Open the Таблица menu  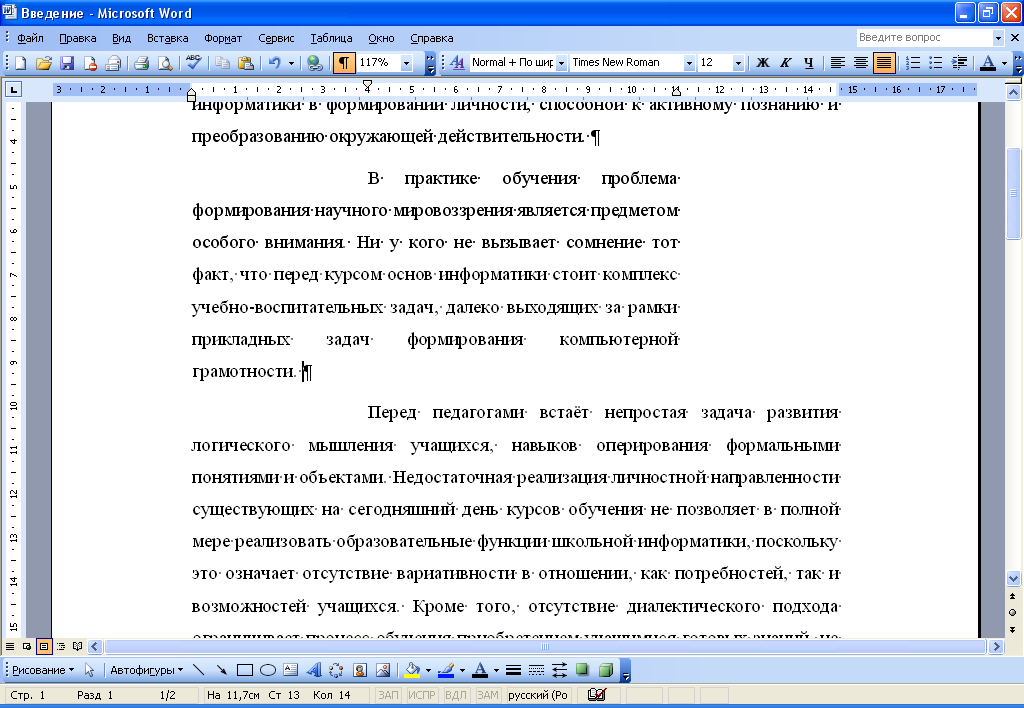click(331, 38)
